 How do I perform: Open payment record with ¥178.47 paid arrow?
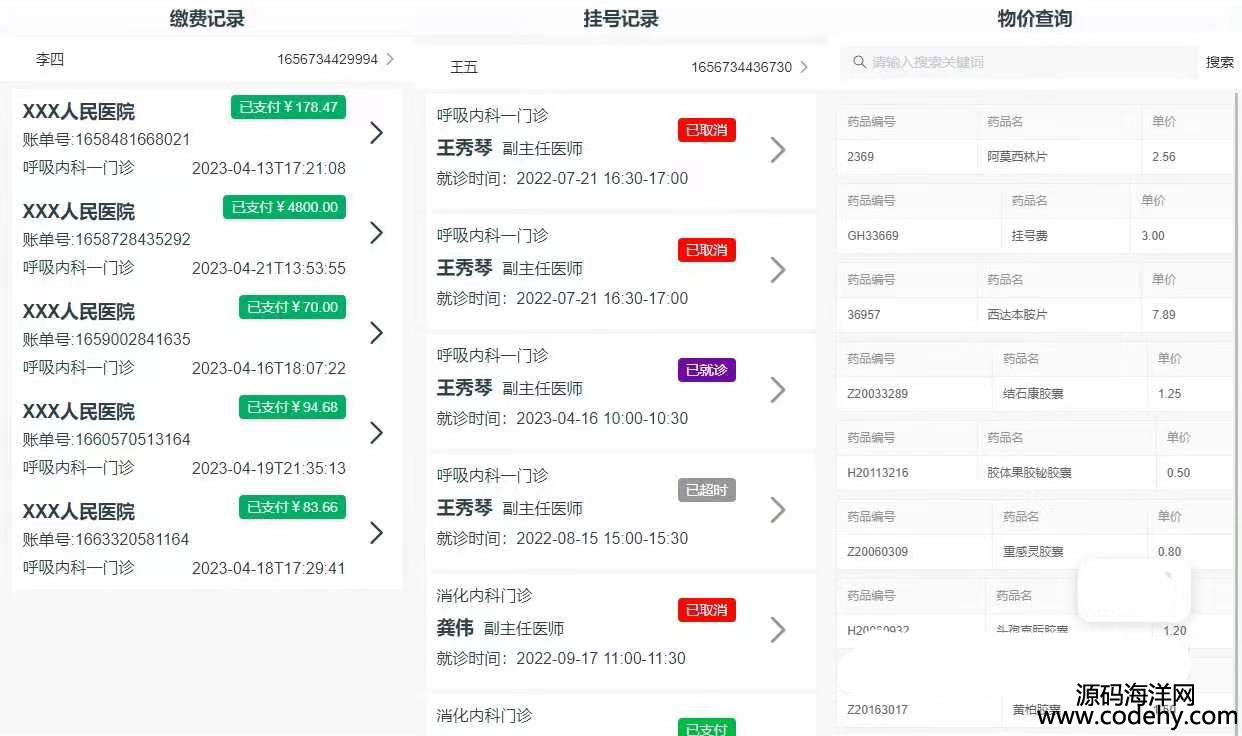(x=376, y=133)
